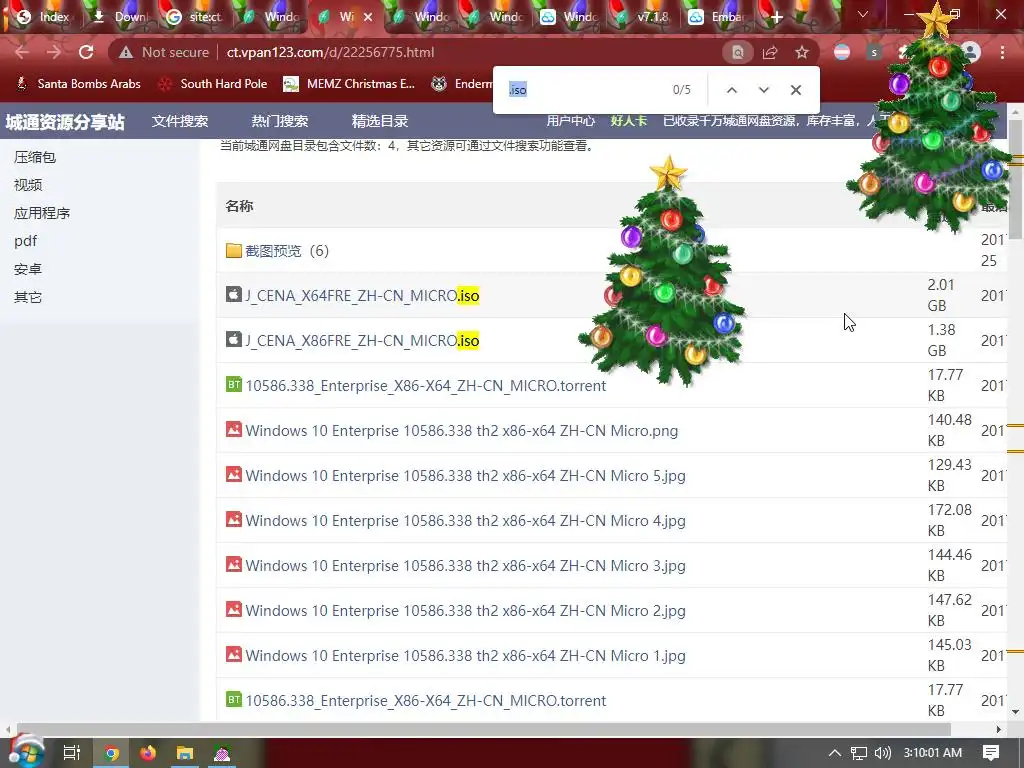The height and width of the screenshot is (768, 1024).
Task: Select 视频 category in sidebar
Action: [x=28, y=185]
